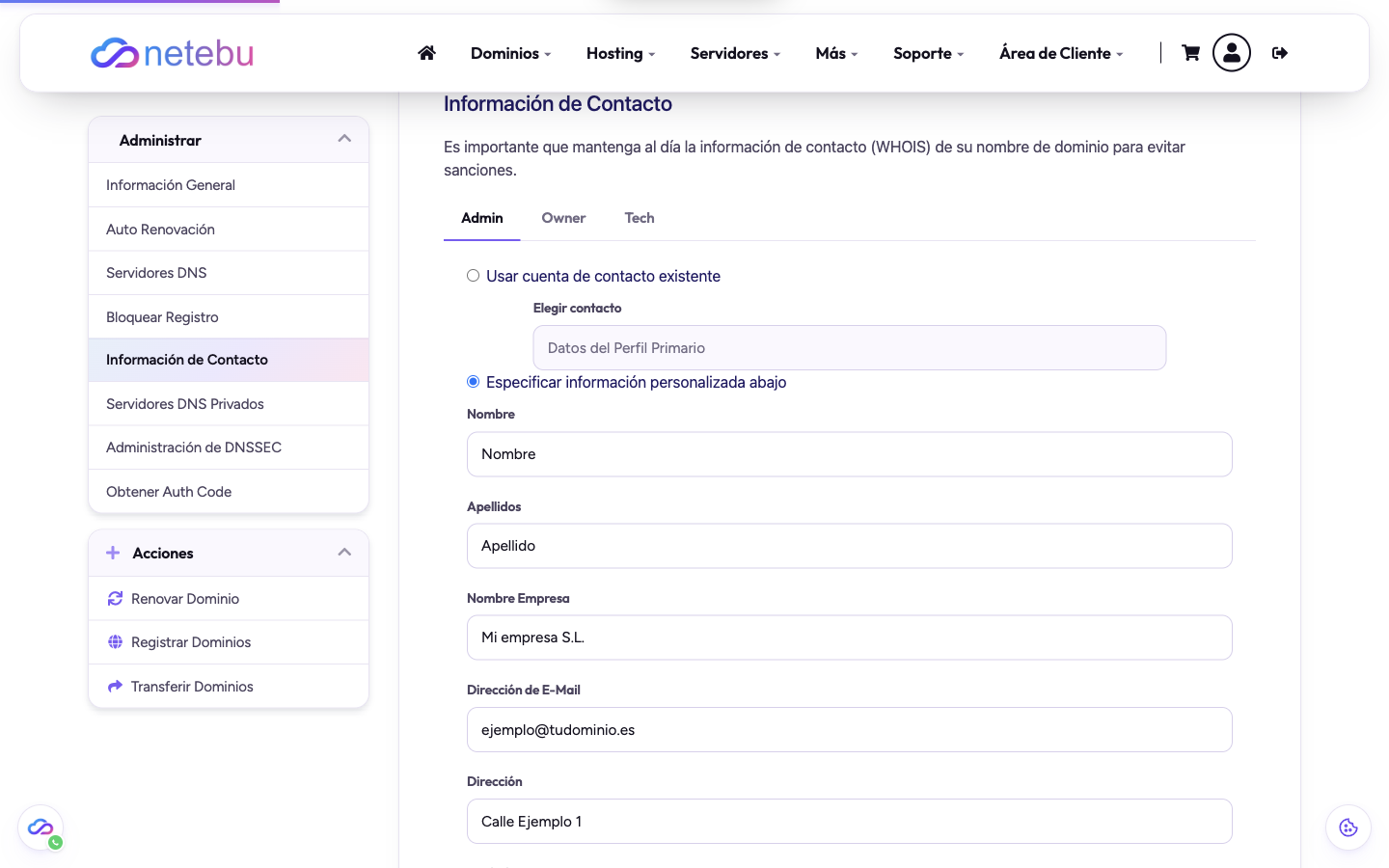This screenshot has width=1389, height=868.
Task: Click the globe icon next to Registrar Dominios
Action: pos(115,642)
